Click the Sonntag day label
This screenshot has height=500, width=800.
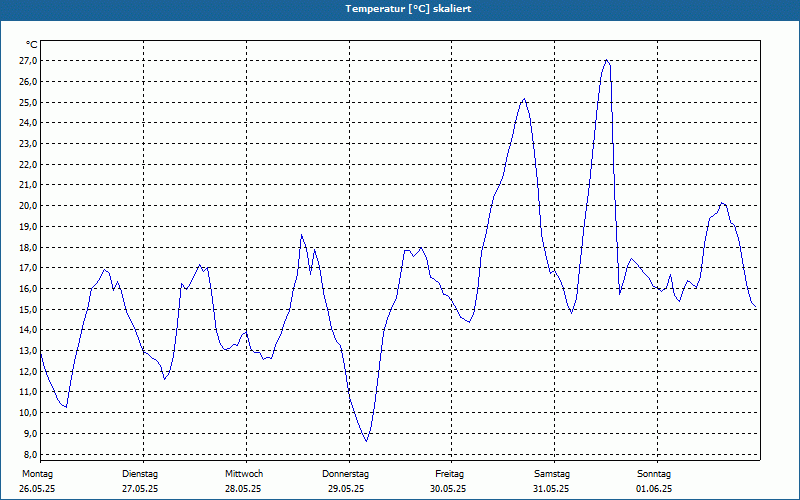[654, 474]
